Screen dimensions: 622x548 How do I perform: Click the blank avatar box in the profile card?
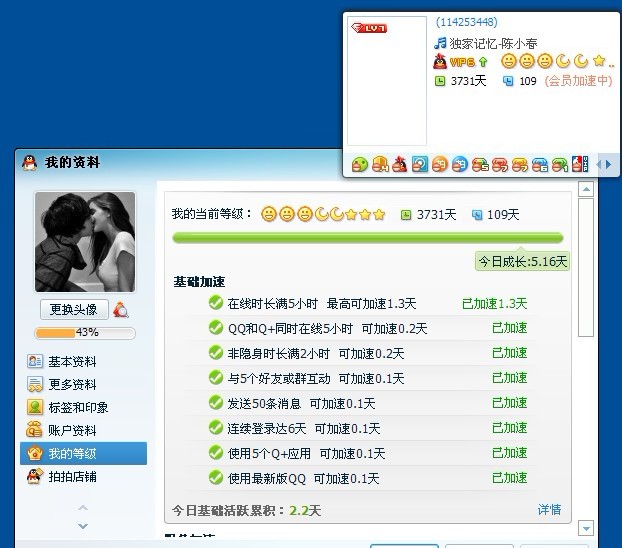387,81
